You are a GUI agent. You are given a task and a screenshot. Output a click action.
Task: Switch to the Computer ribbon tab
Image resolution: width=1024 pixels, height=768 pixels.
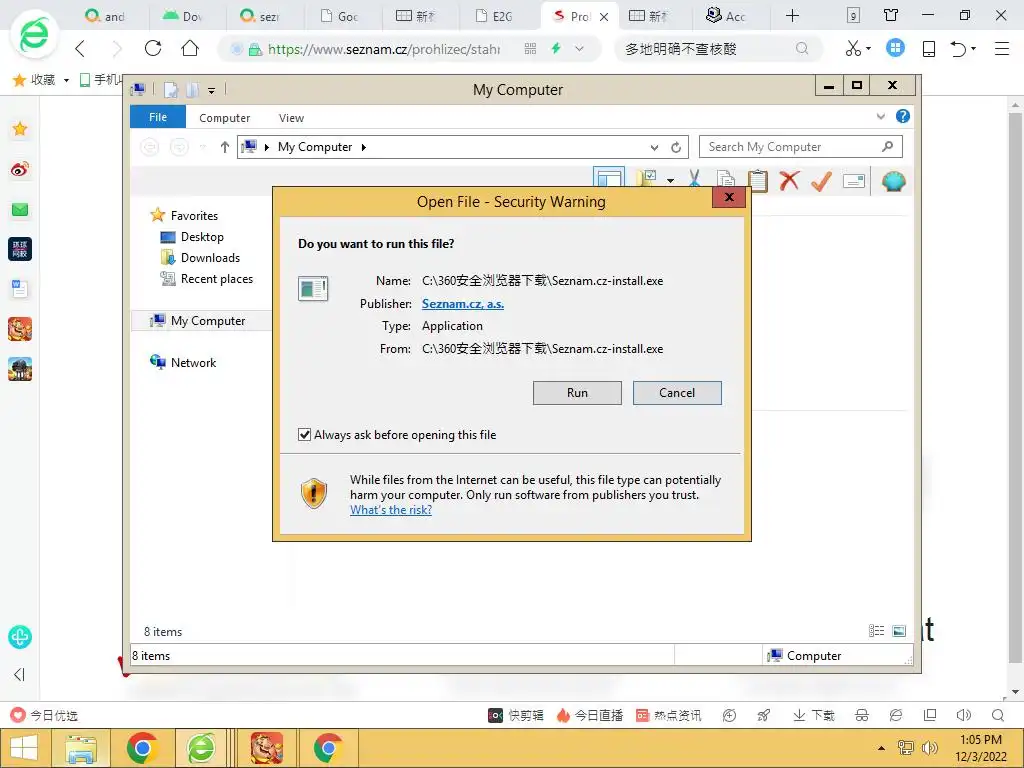click(225, 118)
